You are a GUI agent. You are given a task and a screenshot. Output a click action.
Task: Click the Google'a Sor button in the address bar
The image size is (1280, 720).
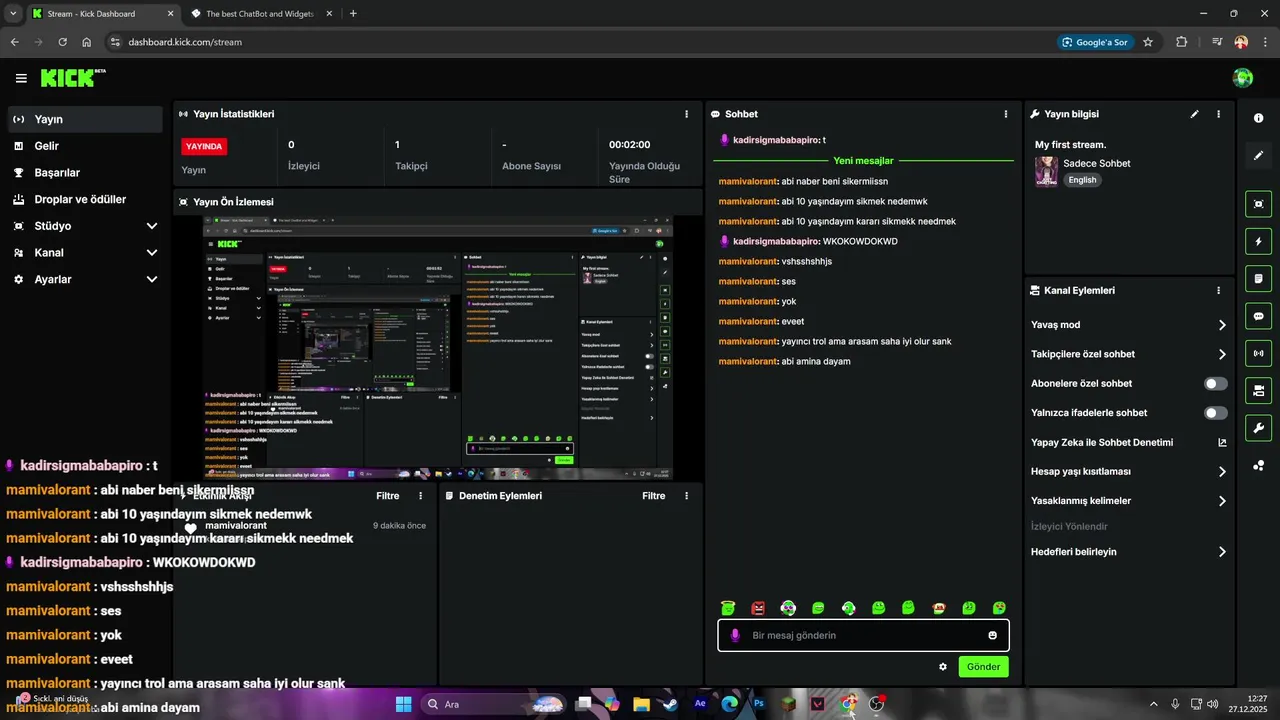point(1095,42)
